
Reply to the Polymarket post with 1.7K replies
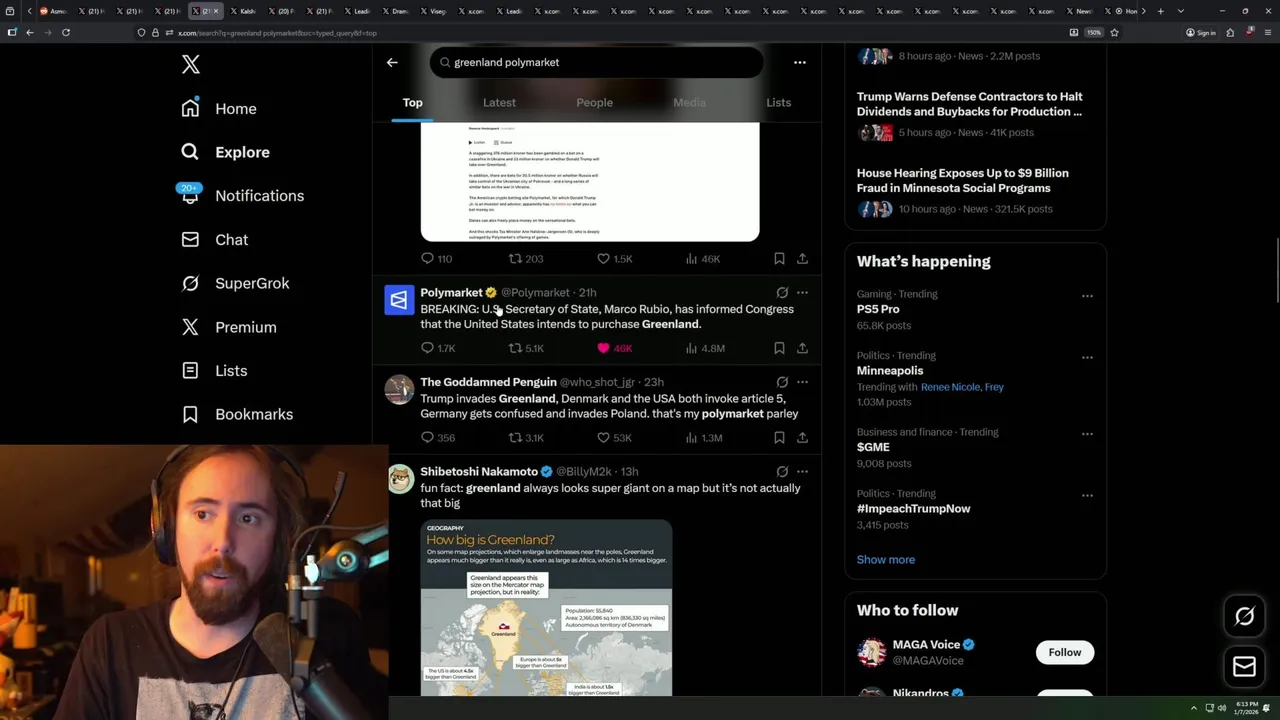coord(437,348)
